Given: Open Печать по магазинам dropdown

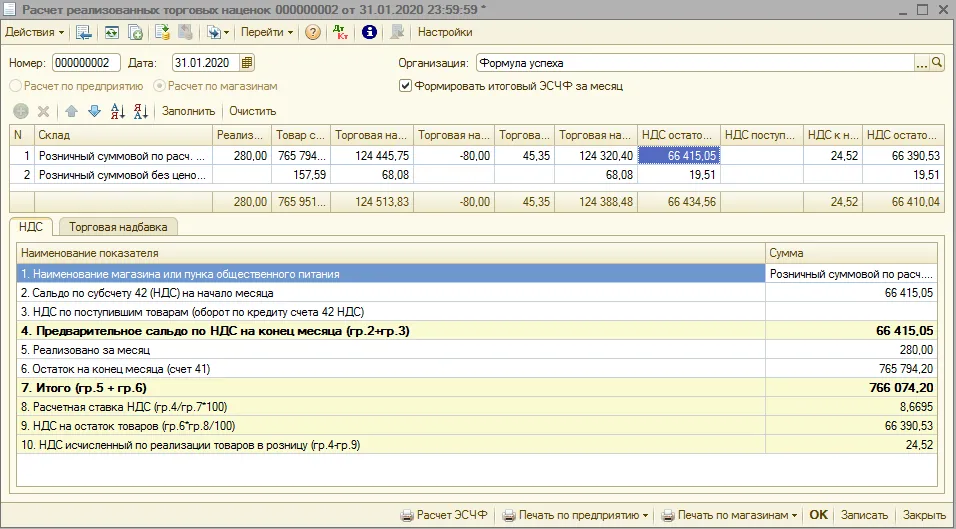Looking at the screenshot, I should pos(730,515).
